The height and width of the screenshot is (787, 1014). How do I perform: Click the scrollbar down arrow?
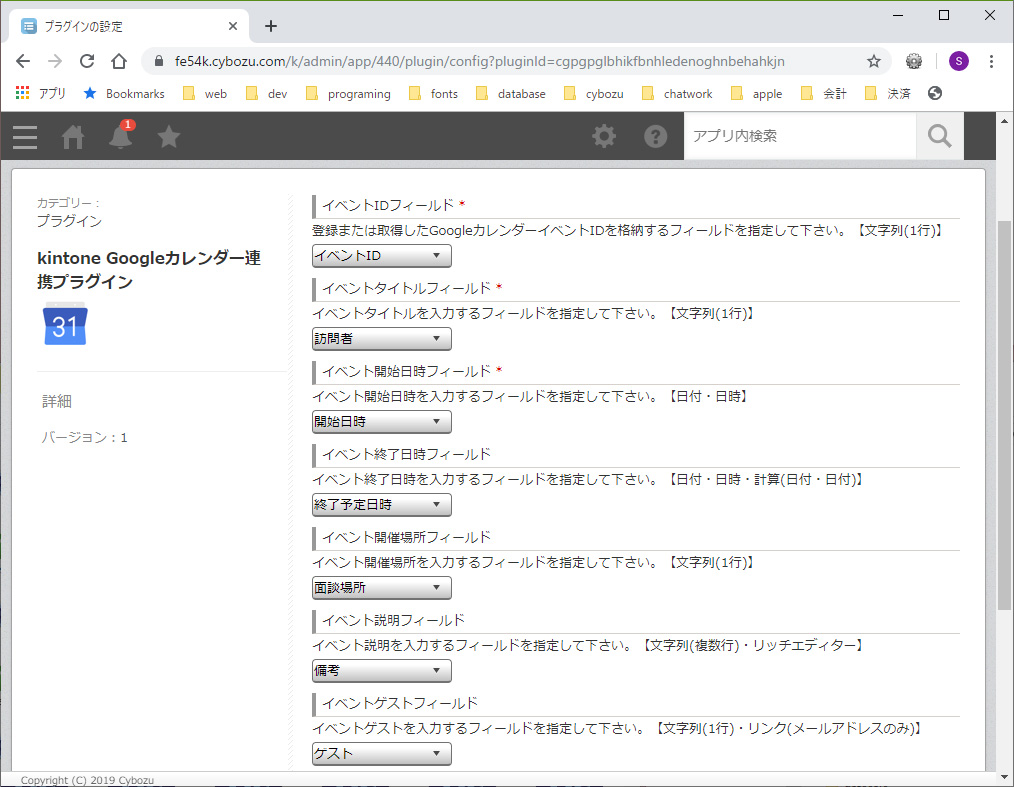1004,778
